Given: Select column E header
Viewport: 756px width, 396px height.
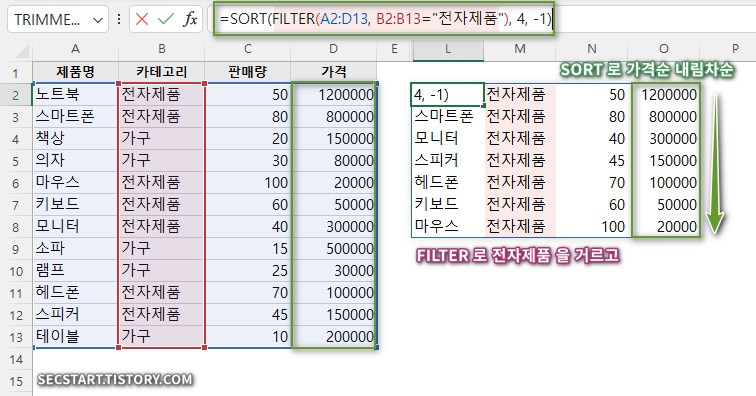Looking at the screenshot, I should point(394,49).
